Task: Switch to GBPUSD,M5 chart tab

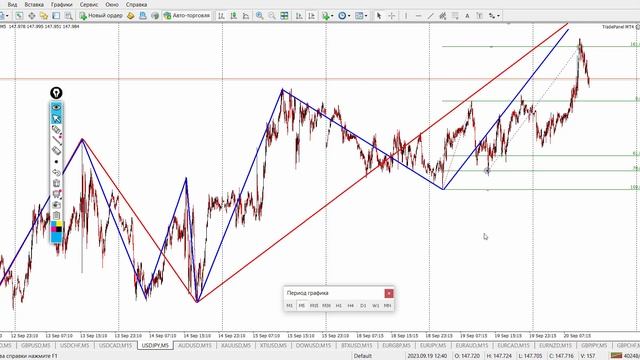Action: (36, 345)
